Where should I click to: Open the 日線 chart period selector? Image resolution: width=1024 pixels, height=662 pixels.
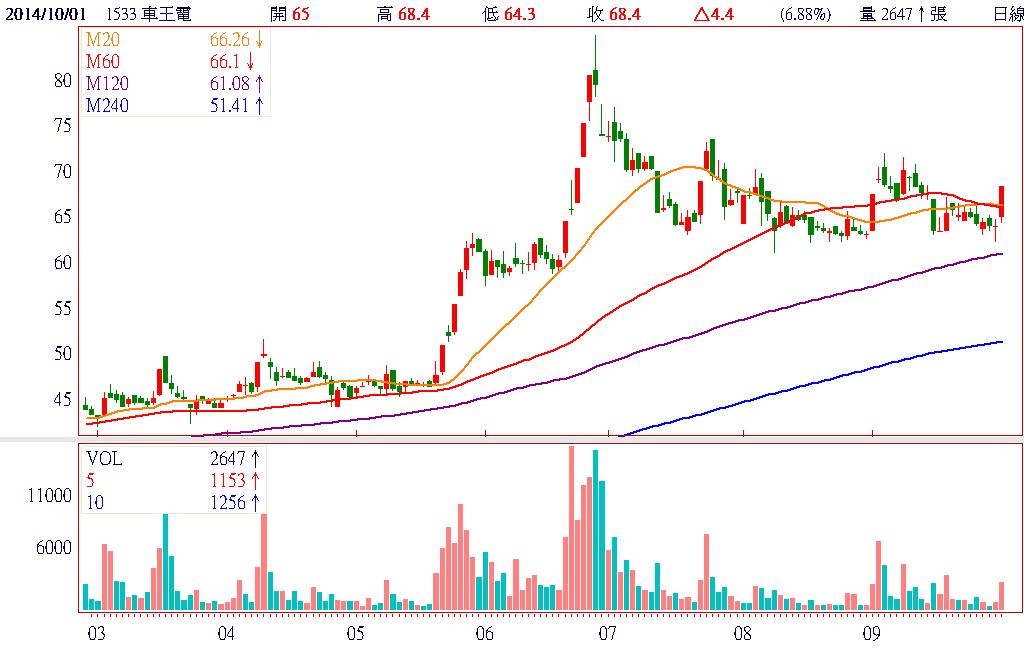pyautogui.click(x=1008, y=13)
